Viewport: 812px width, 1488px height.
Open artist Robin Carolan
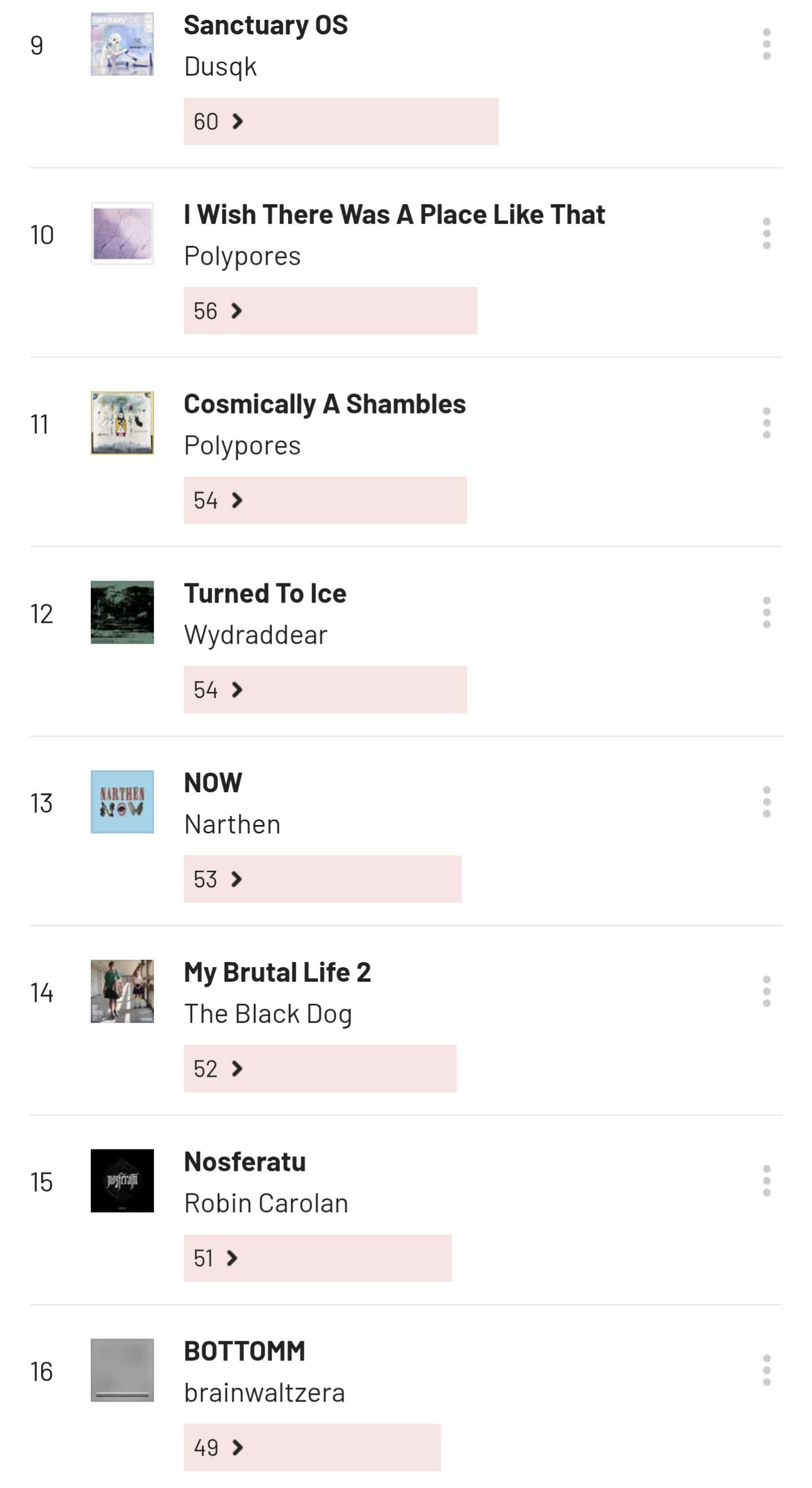pos(266,1203)
